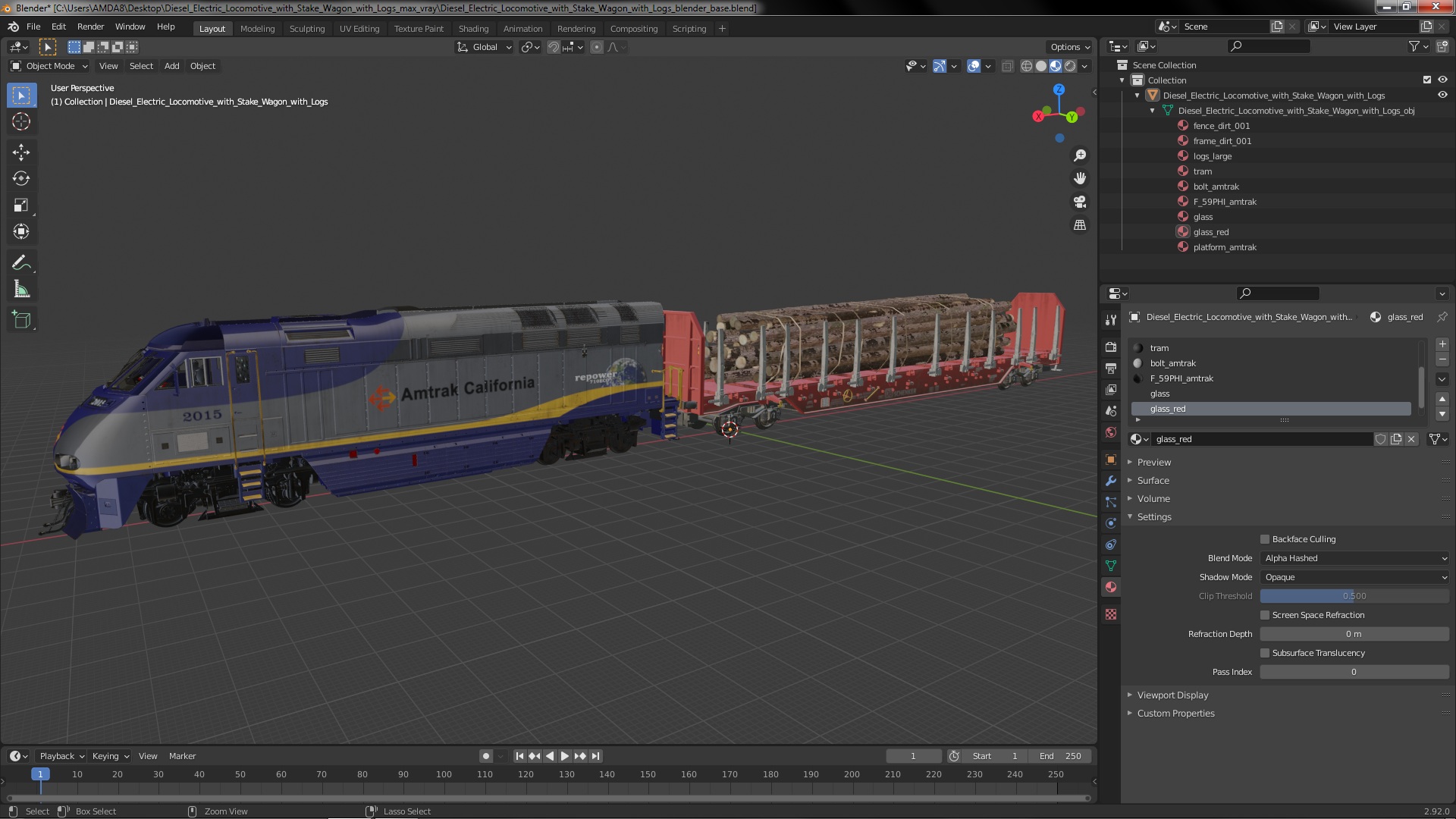
Task: Select the Add Cube tool
Action: pos(21,320)
